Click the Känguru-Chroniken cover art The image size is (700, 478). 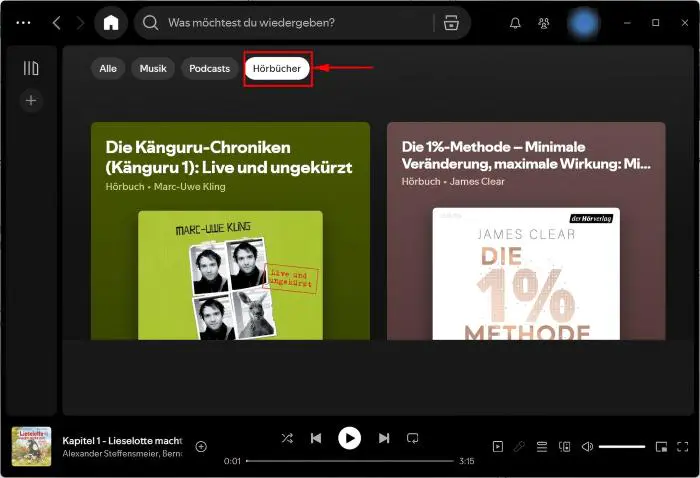click(x=230, y=275)
